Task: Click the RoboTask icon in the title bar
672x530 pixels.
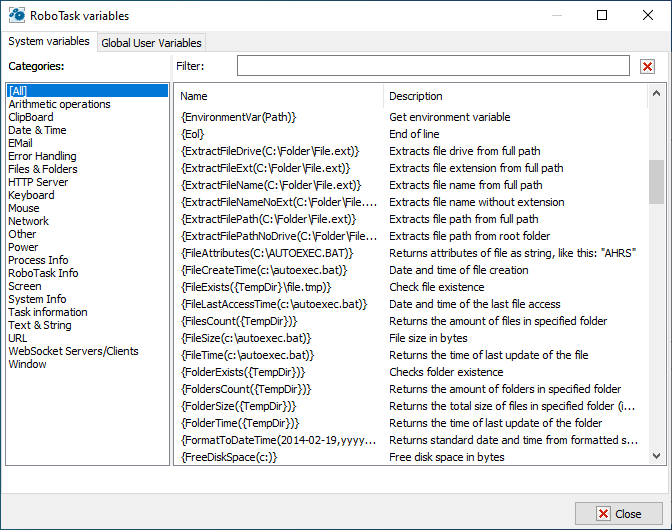Action: click(x=17, y=16)
